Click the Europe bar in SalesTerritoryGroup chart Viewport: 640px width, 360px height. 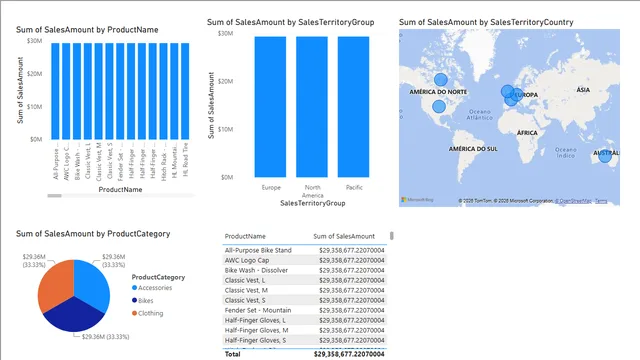(x=270, y=107)
